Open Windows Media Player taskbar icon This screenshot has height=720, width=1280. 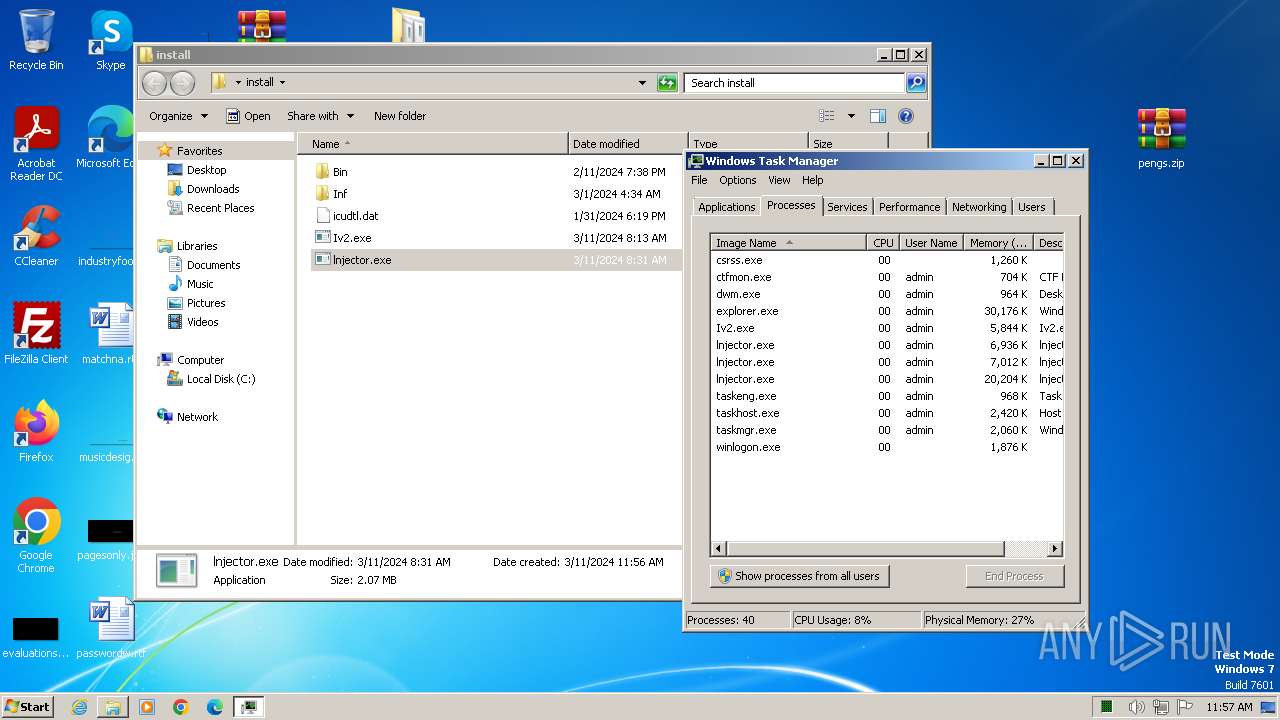pos(147,707)
